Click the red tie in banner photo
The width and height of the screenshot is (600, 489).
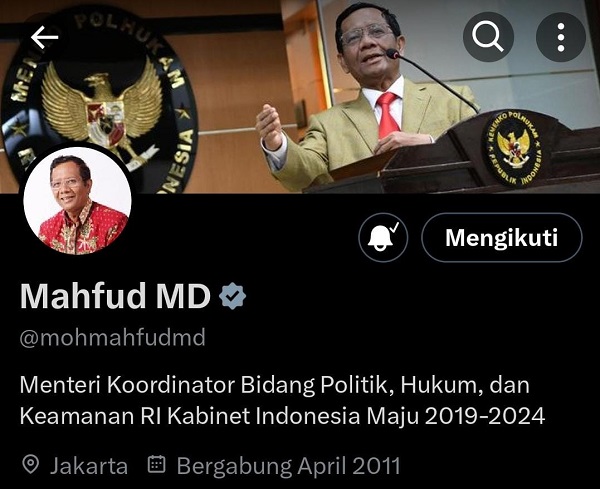click(x=388, y=115)
